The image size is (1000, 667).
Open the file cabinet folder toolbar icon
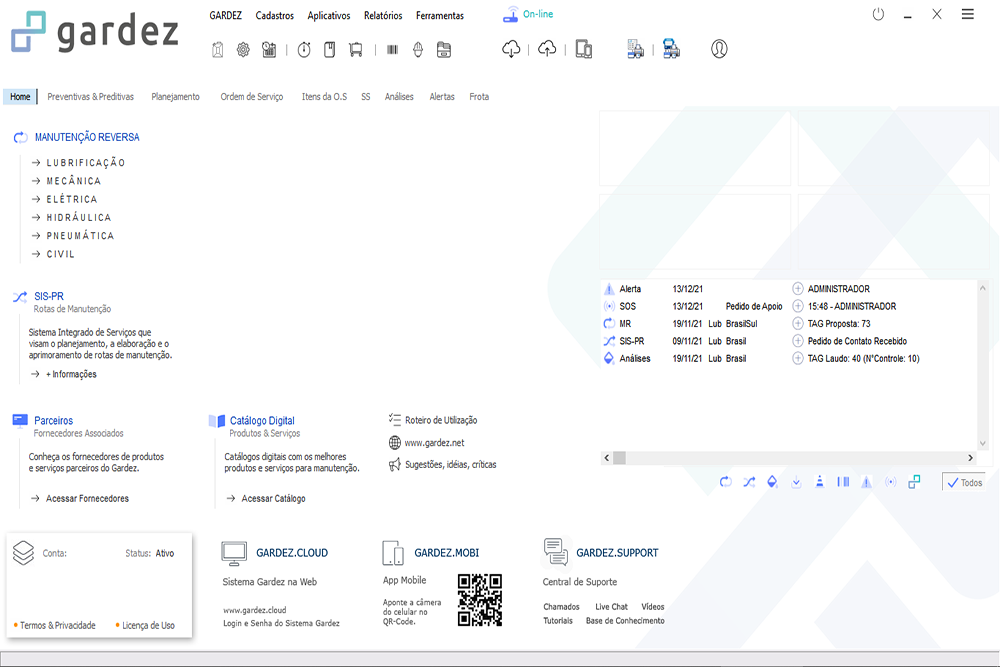(x=444, y=49)
